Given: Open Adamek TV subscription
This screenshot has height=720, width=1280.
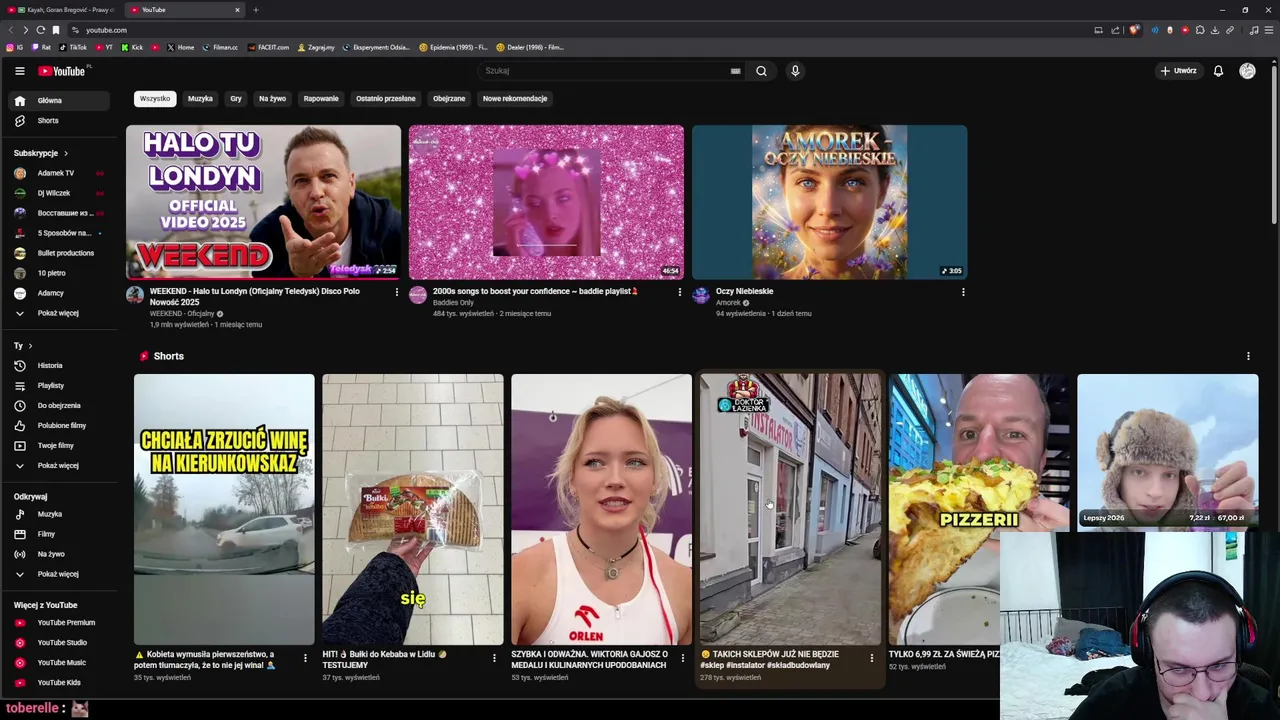Looking at the screenshot, I should coord(59,173).
